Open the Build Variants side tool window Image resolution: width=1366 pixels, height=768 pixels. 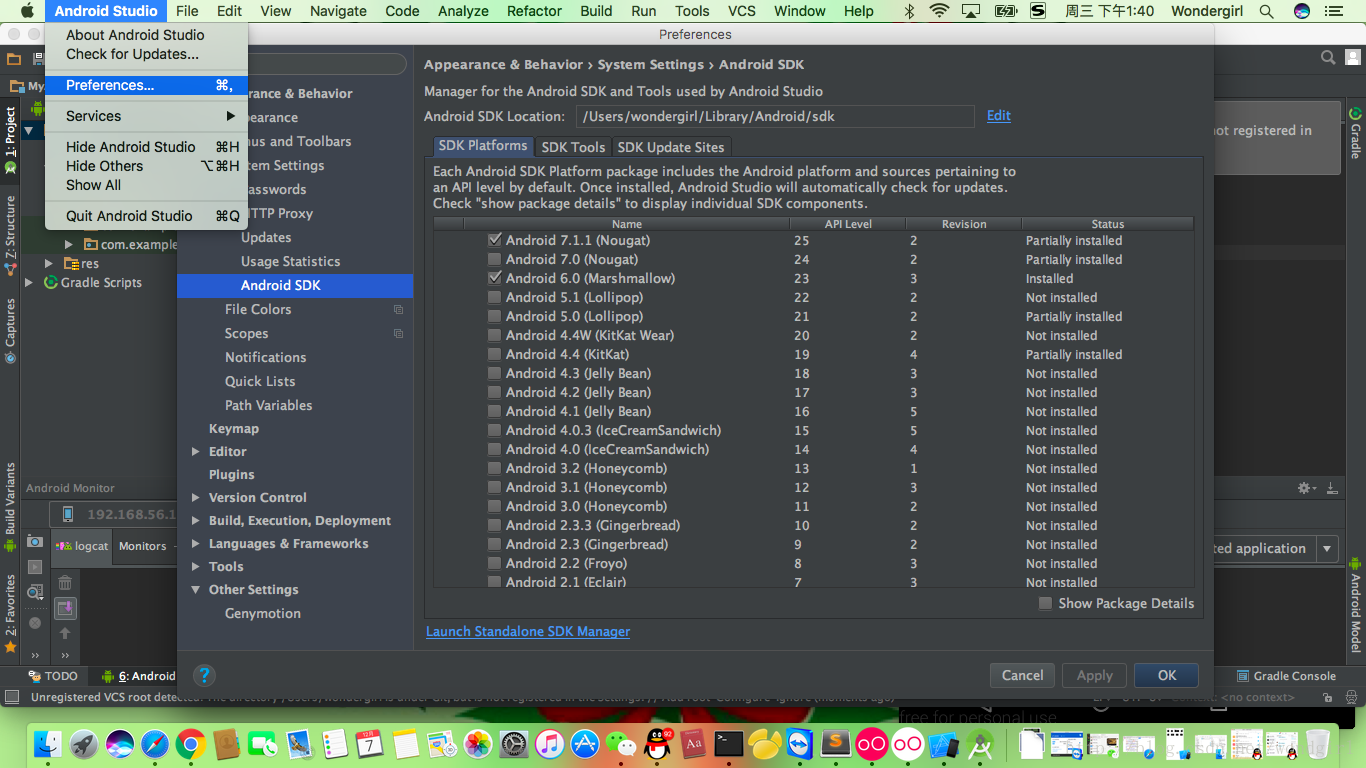point(11,505)
